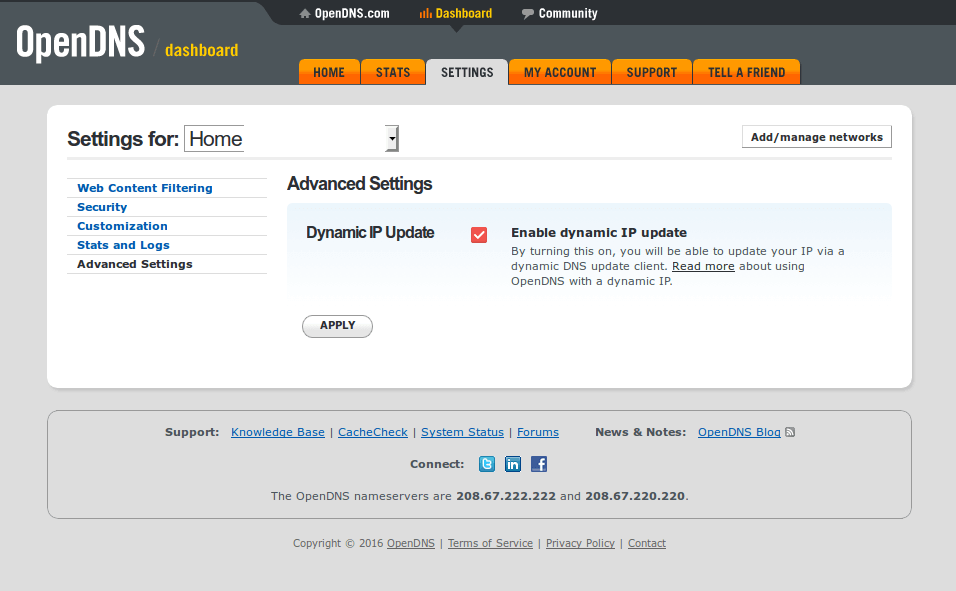
Task: Open the SUPPORT tab
Action: 652,73
